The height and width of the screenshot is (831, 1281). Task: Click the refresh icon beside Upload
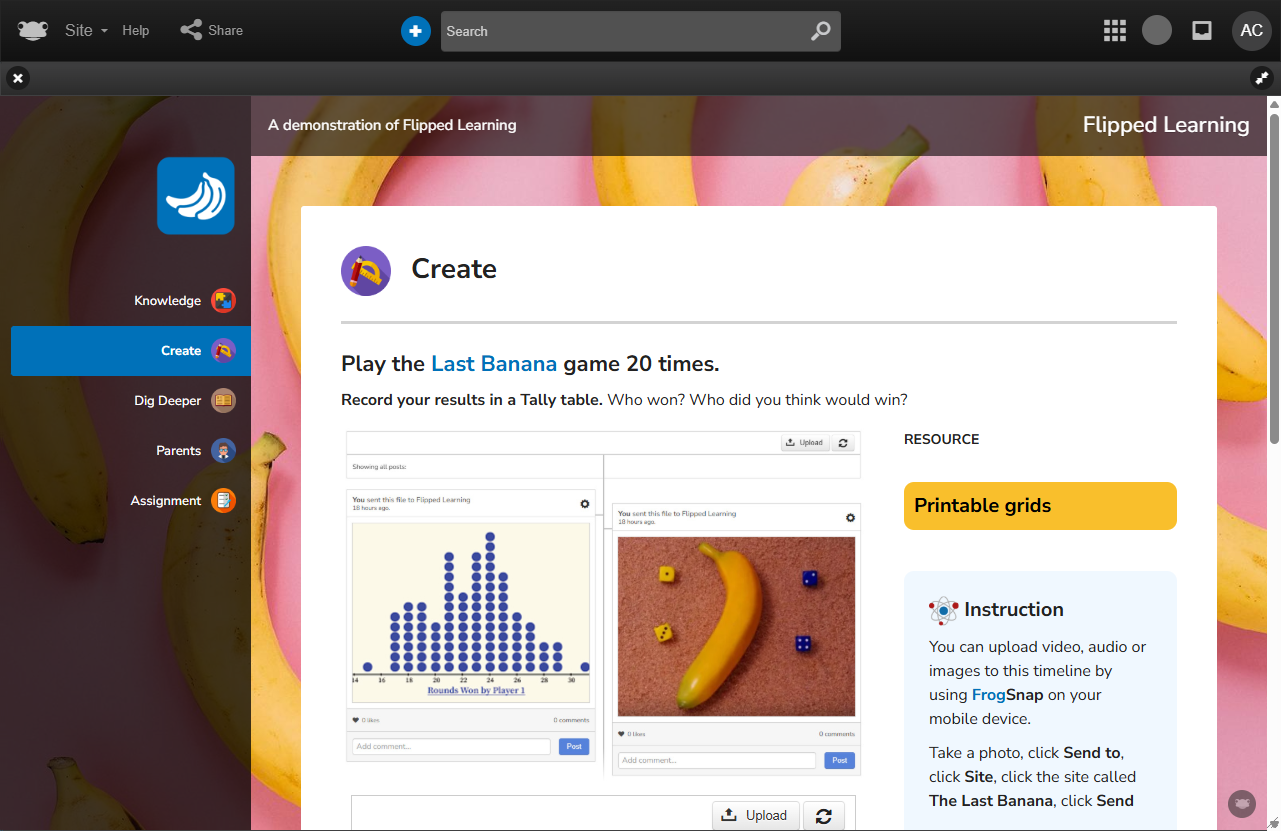(823, 815)
